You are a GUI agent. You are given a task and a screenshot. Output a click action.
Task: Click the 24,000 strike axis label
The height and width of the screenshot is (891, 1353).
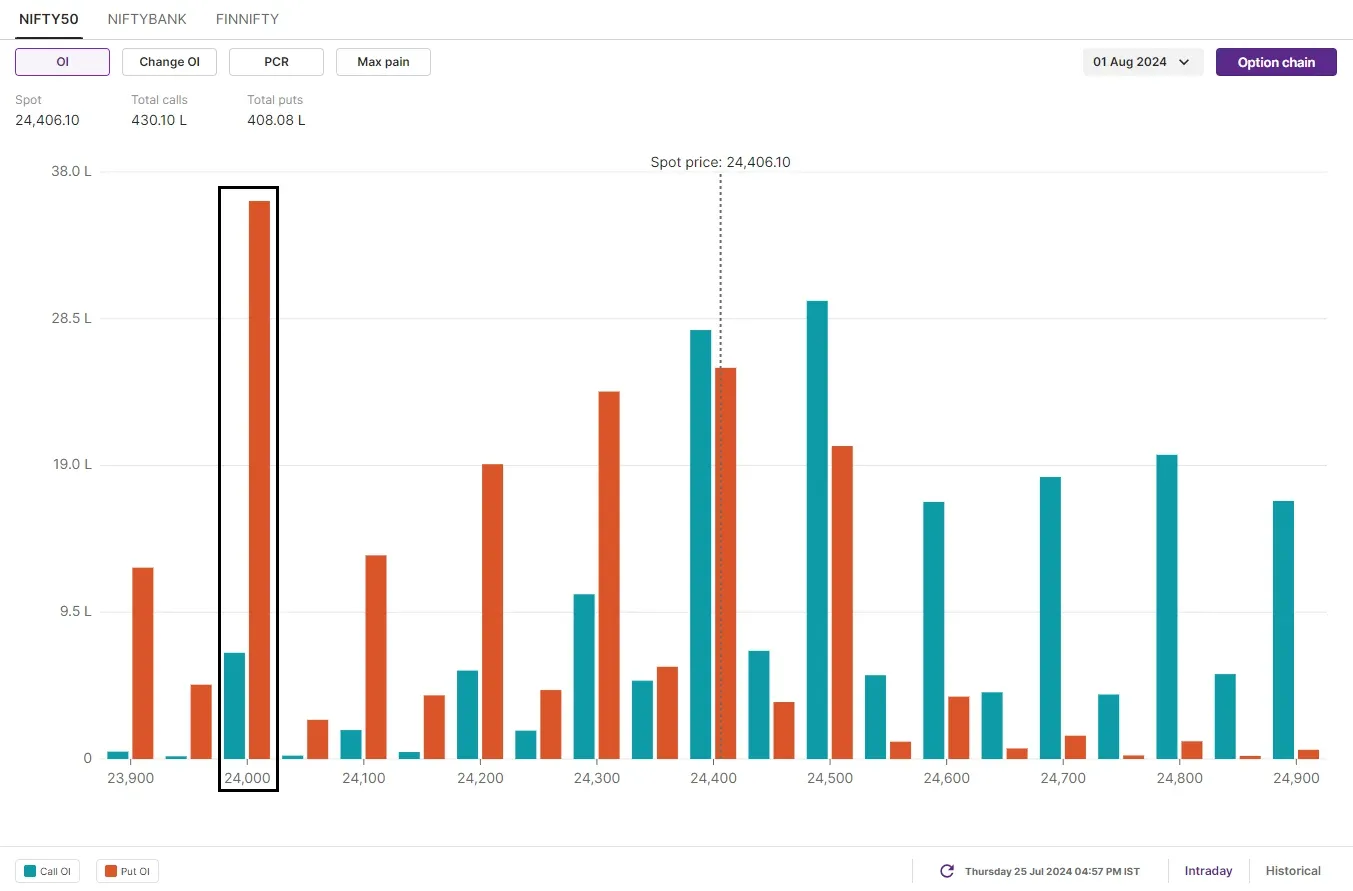247,778
